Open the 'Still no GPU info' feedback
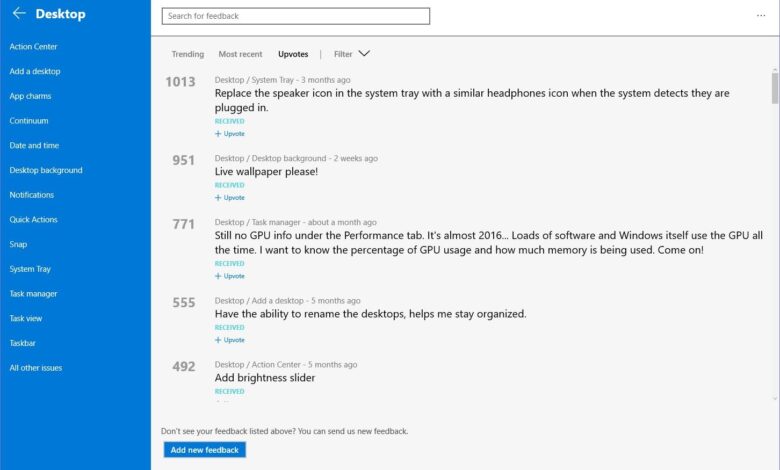Screen dimensions: 780x470 tap(488, 242)
